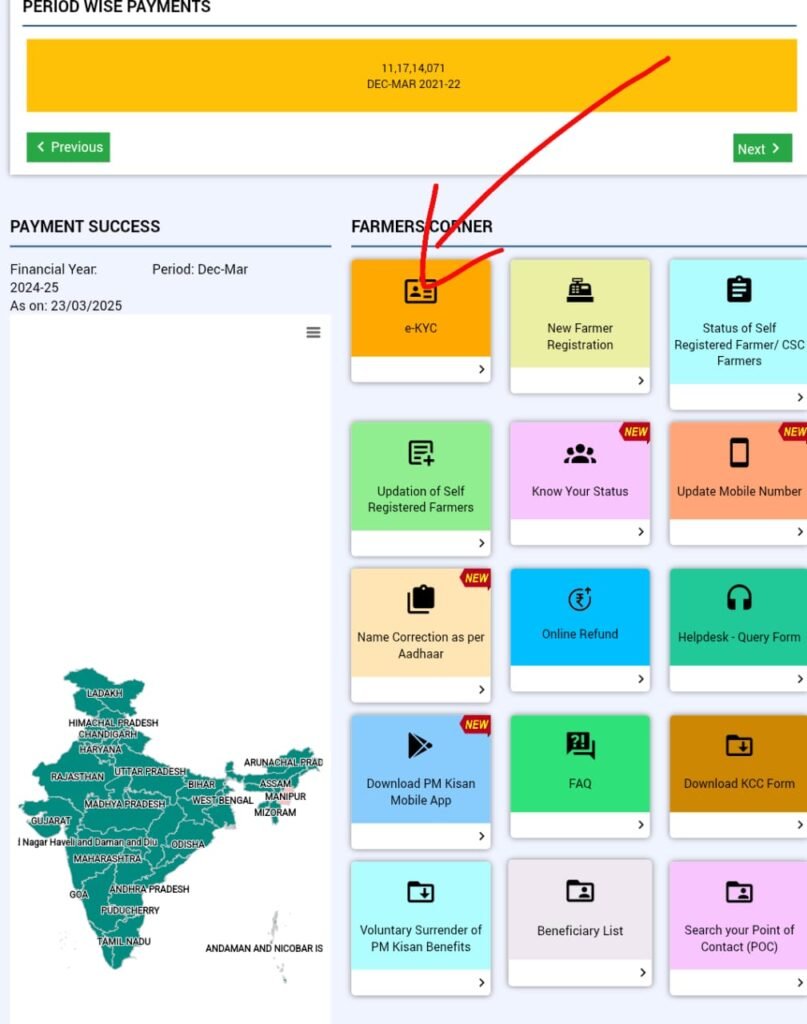This screenshot has width=807, height=1024.
Task: Select Rajasthan on the India map
Action: [77, 776]
